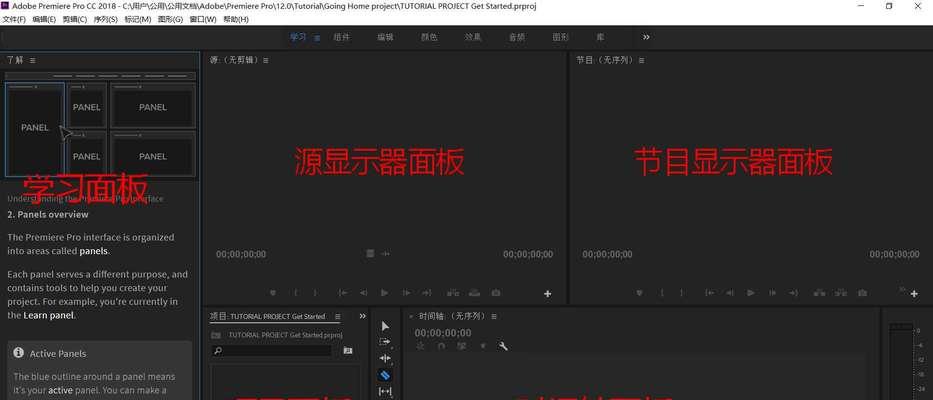The image size is (933, 400).
Task: Export frame from Program monitor
Action: pos(862,293)
